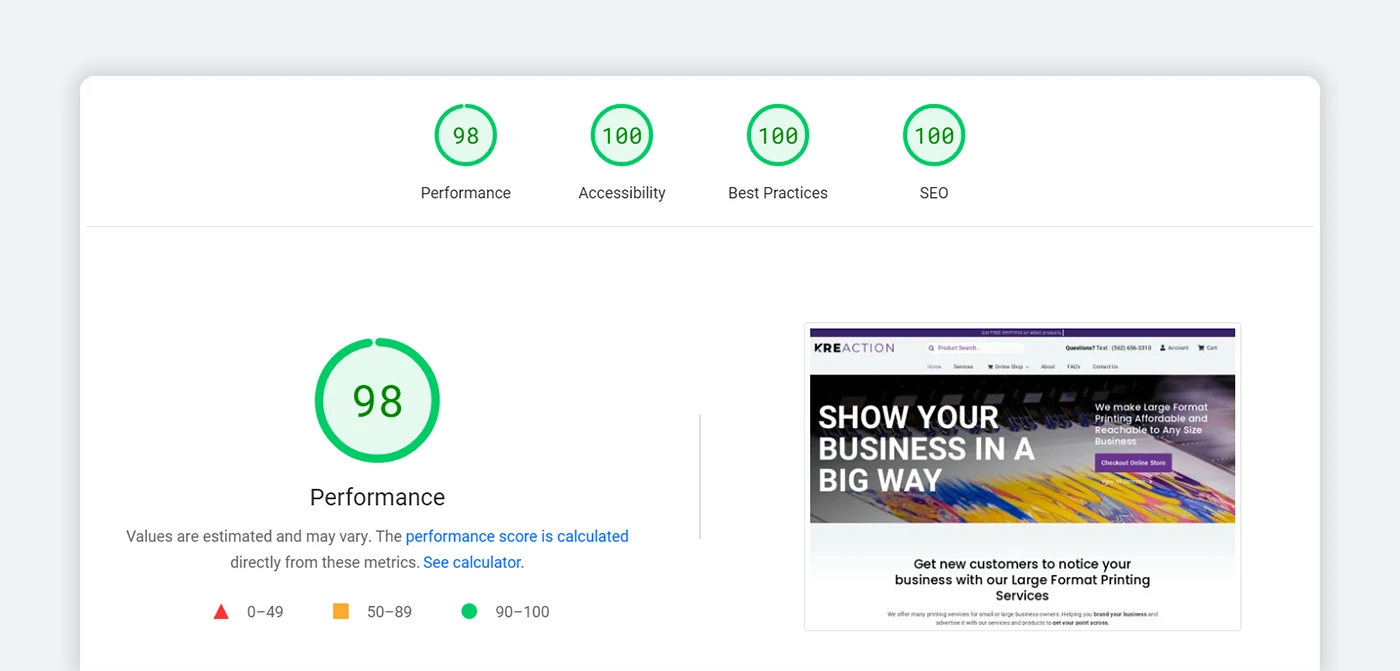Image resolution: width=1400 pixels, height=671 pixels.
Task: Click the large Performance 98 gauge
Action: pos(377,400)
